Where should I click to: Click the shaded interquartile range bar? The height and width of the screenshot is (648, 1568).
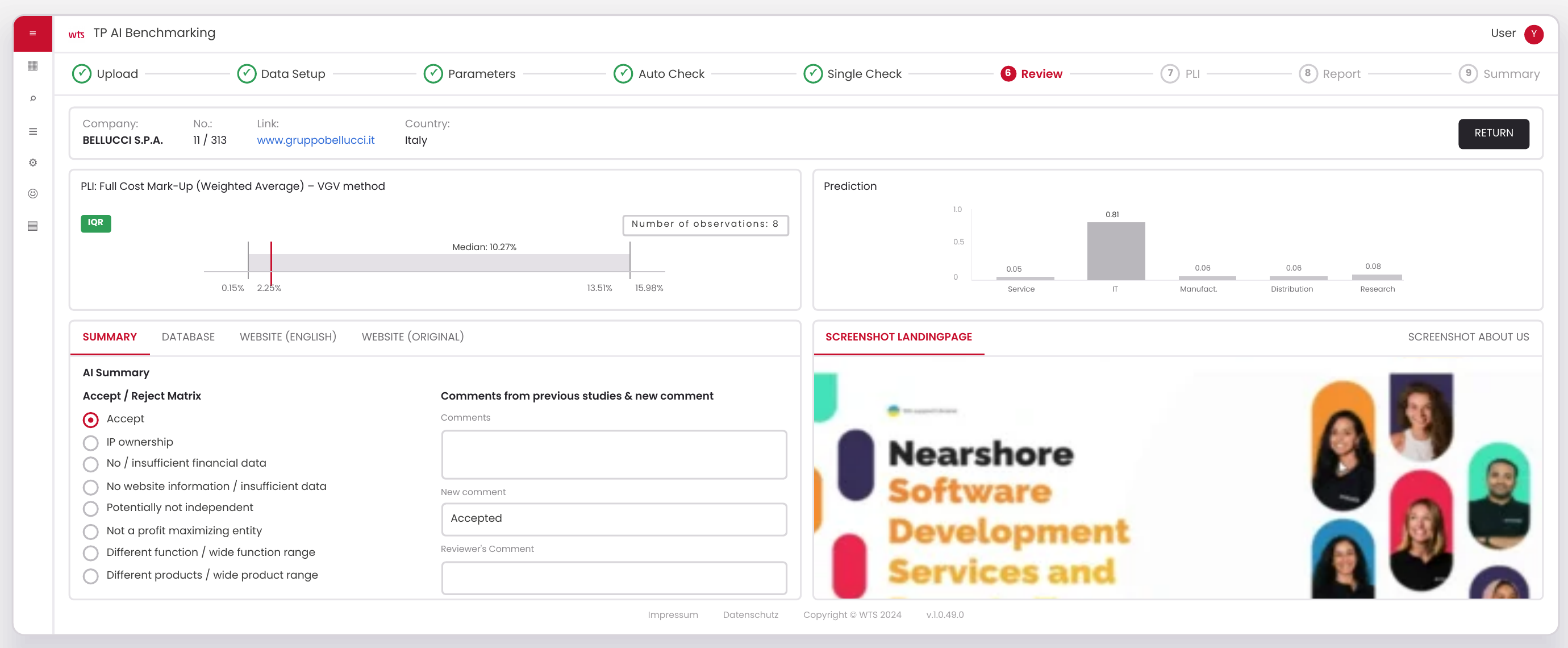pyautogui.click(x=439, y=263)
